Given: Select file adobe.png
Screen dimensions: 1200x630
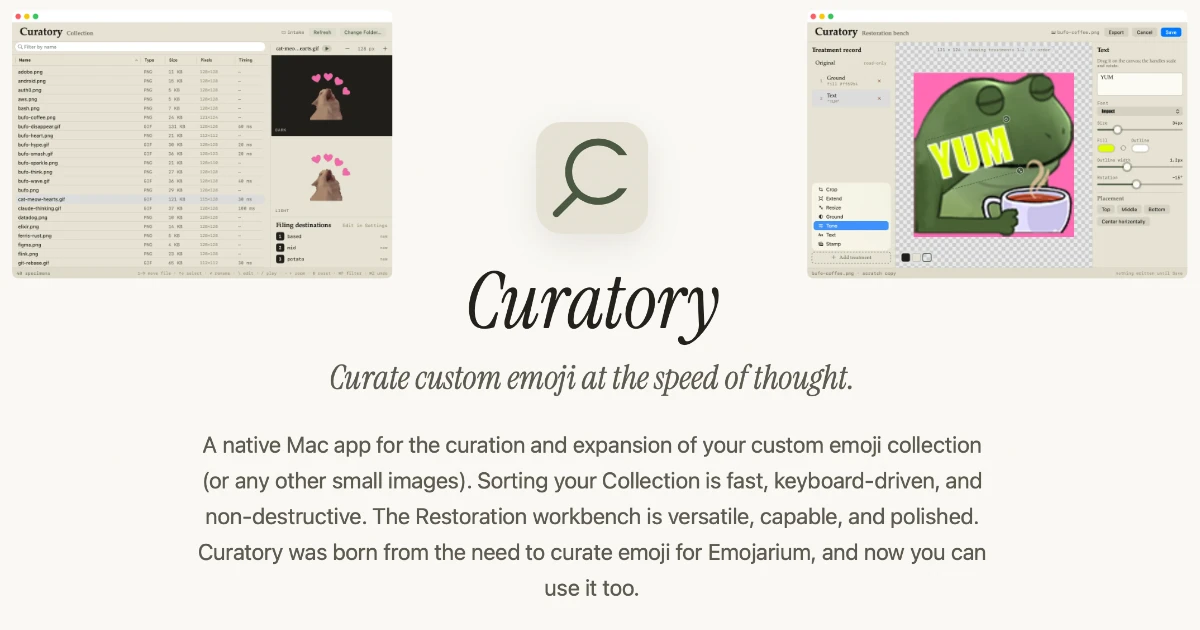Looking at the screenshot, I should [30, 72].
